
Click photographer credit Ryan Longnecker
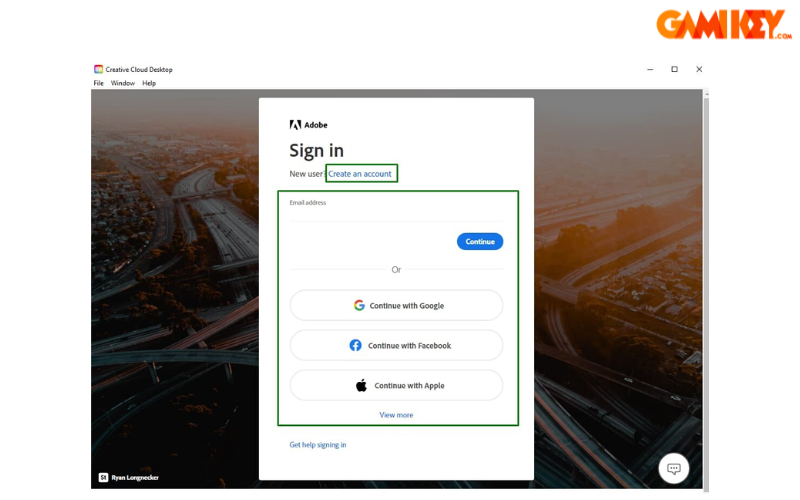point(134,477)
